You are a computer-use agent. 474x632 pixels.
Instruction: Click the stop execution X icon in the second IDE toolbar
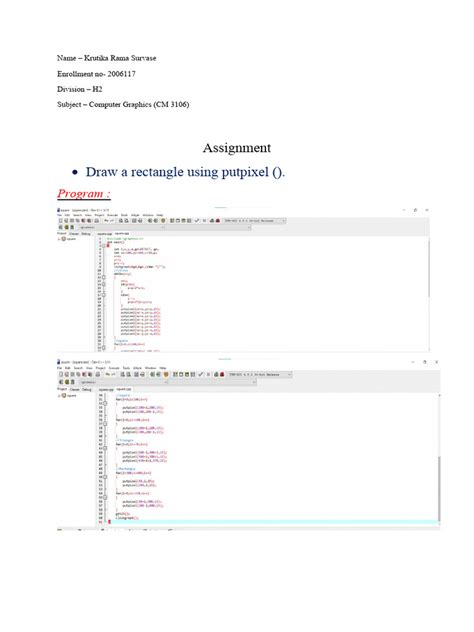click(x=209, y=374)
